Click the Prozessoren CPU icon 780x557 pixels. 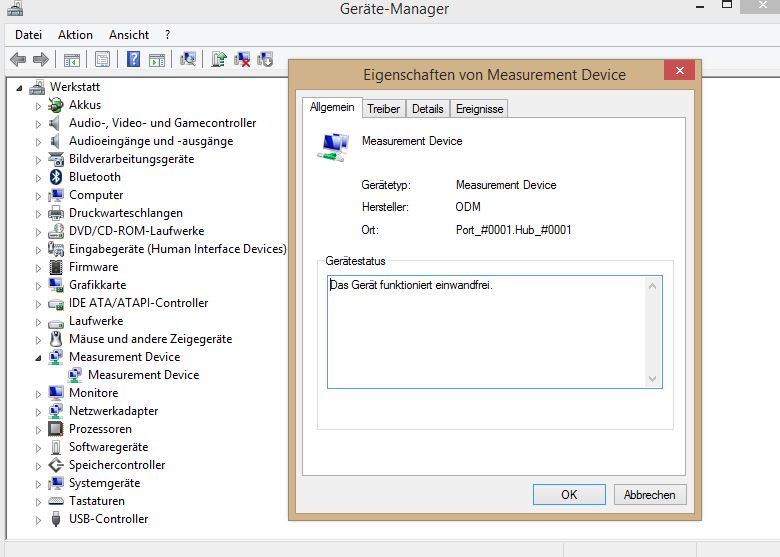click(x=56, y=429)
